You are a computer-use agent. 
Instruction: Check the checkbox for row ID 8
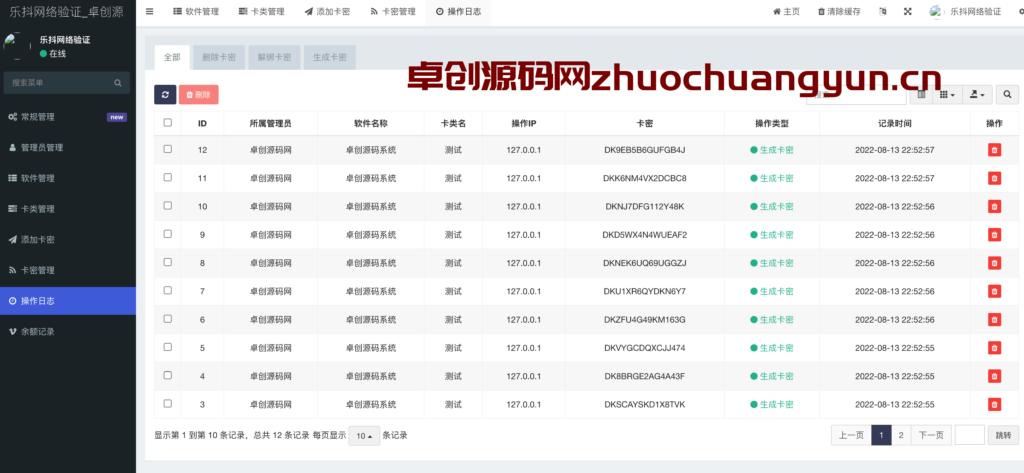tap(168, 262)
